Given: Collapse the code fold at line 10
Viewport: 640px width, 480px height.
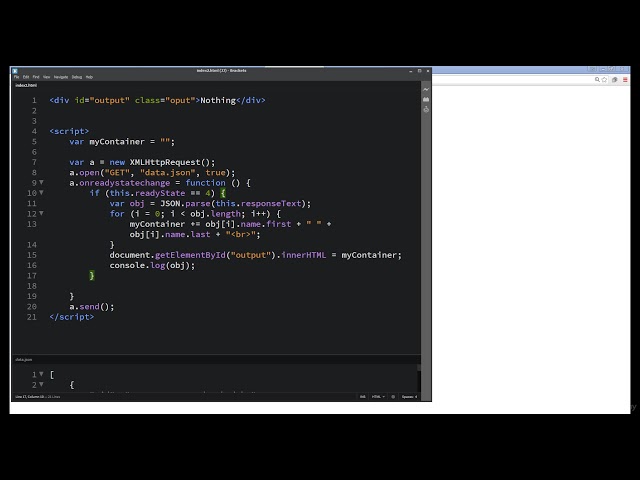Looking at the screenshot, I should pos(41,193).
